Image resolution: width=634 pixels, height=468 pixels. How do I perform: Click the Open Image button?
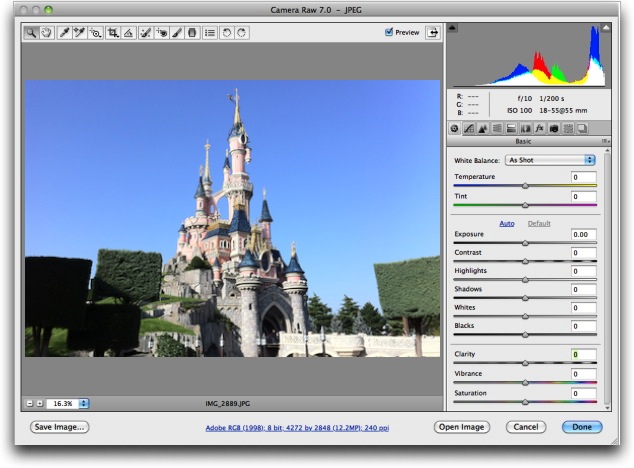462,427
